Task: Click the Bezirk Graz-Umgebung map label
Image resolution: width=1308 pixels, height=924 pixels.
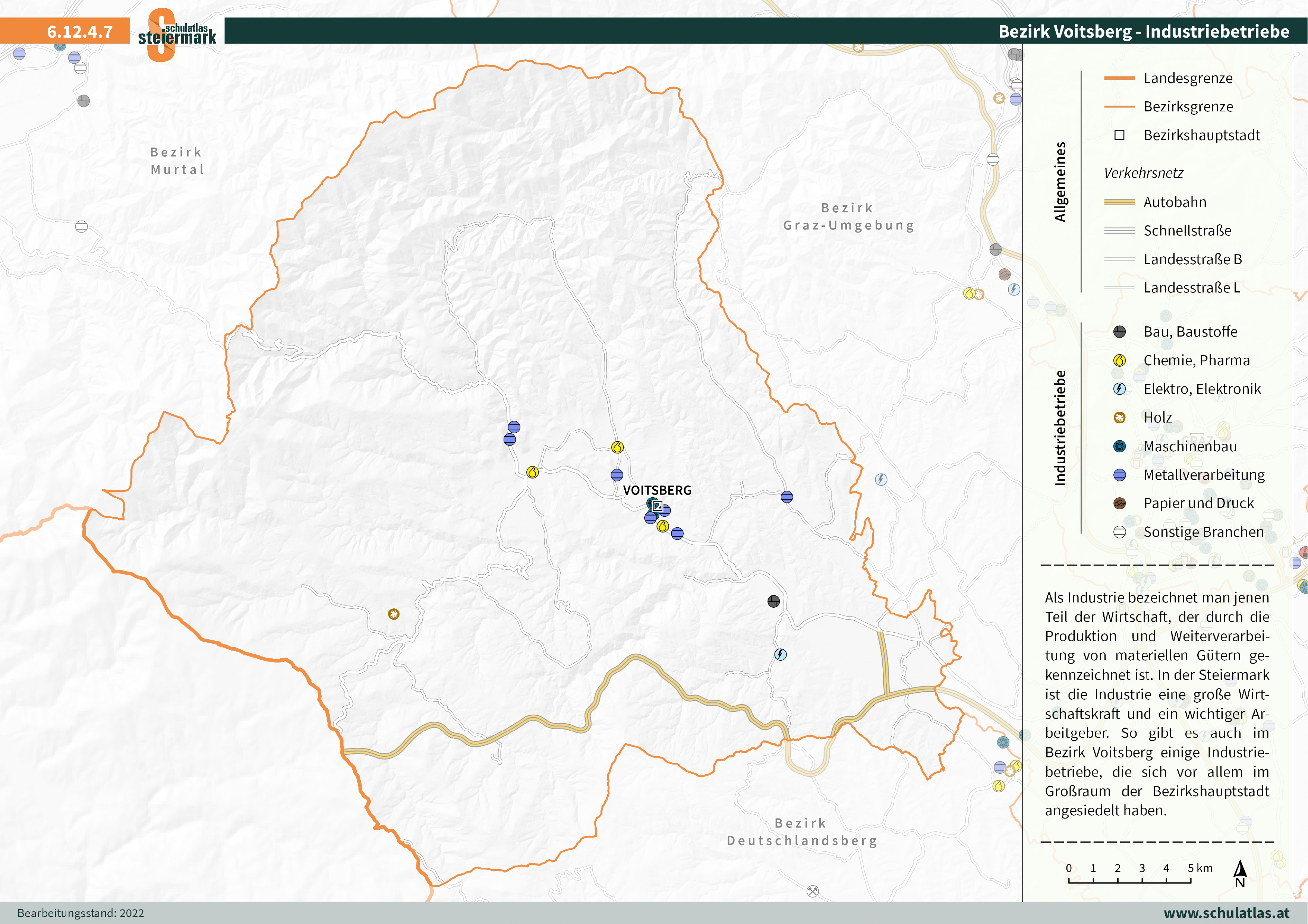Action: pos(848,216)
